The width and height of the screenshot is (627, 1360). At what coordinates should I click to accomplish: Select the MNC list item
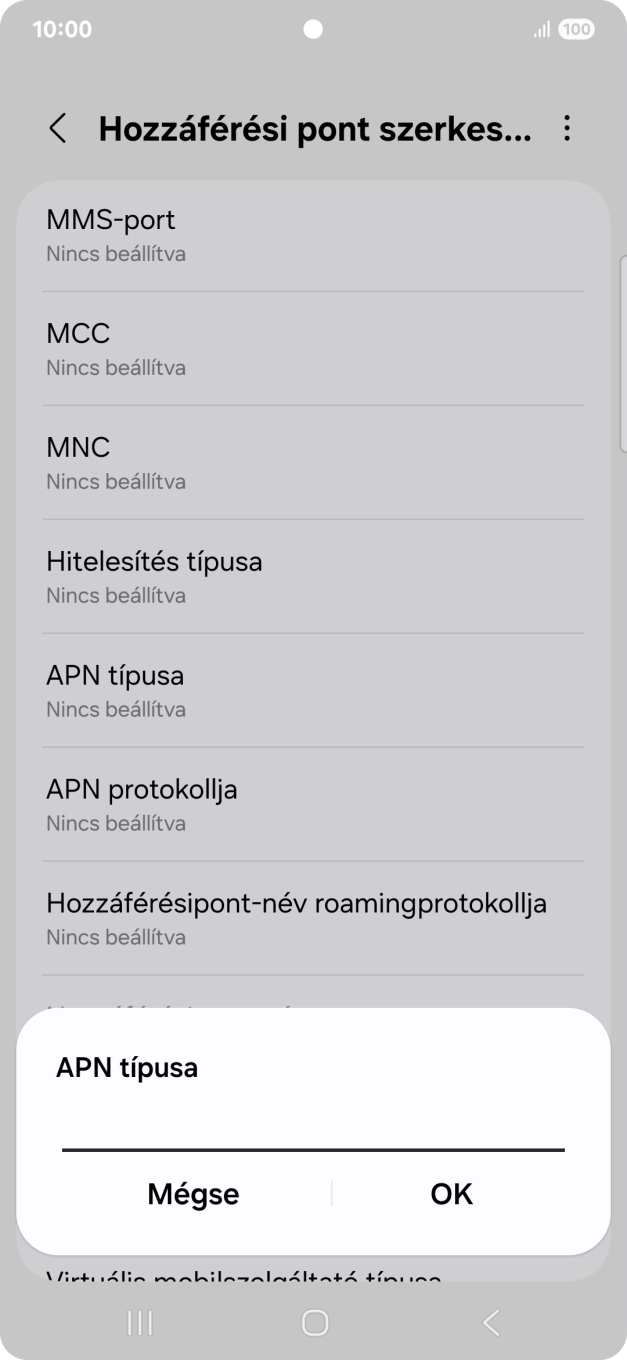313,462
